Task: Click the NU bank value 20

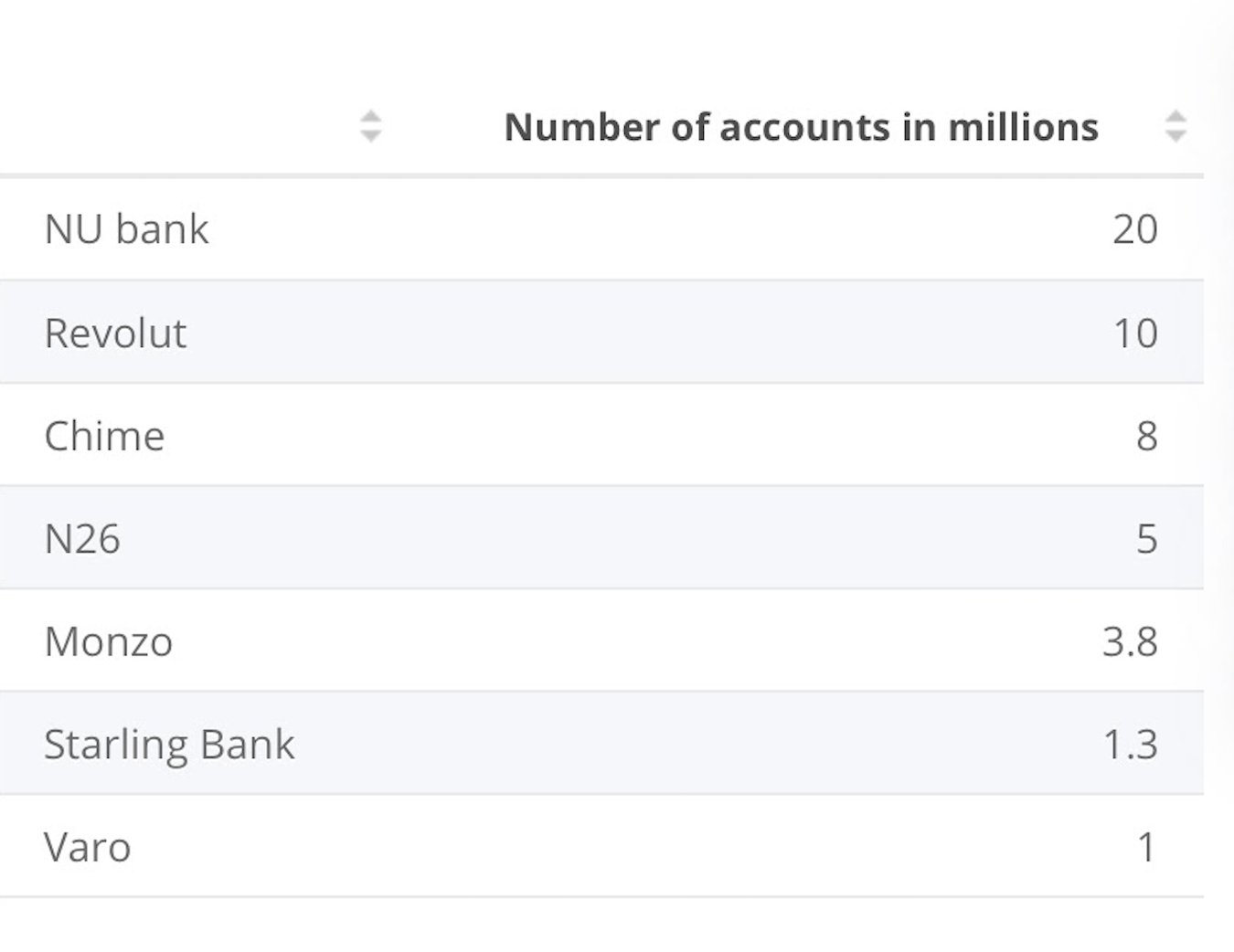Action: tap(1135, 228)
